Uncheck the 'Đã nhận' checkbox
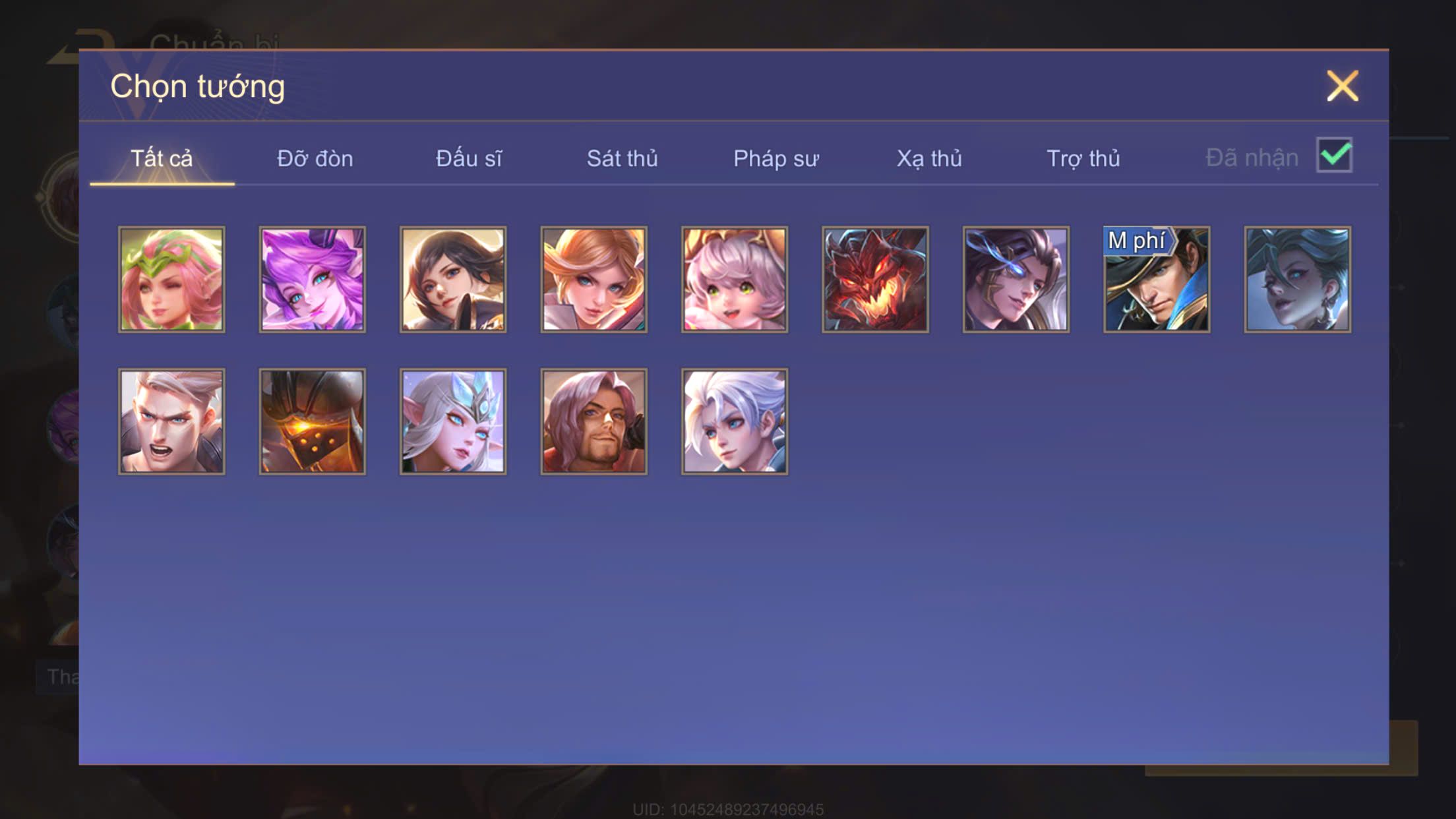Image resolution: width=1456 pixels, height=819 pixels. point(1334,155)
